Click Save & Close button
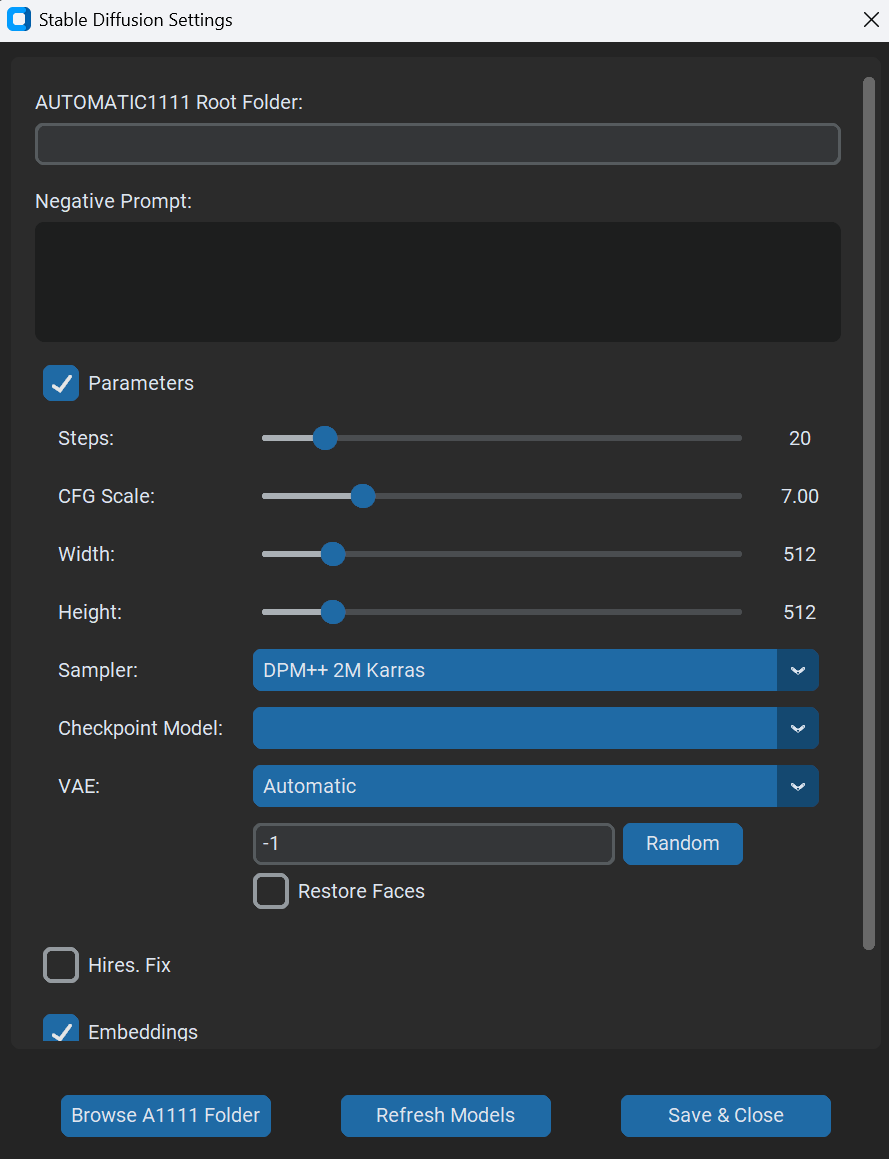This screenshot has height=1159, width=889. [725, 1115]
